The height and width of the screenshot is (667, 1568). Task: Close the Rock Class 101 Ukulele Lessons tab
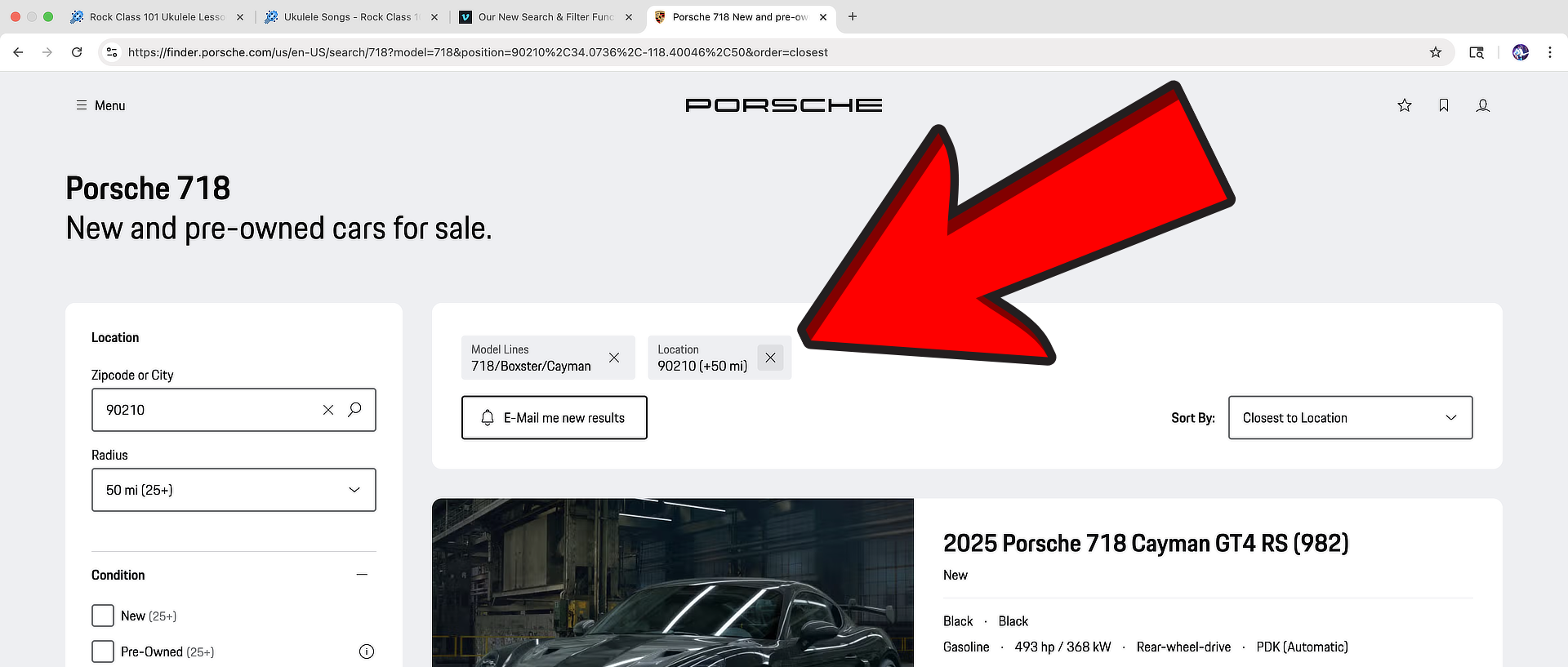click(240, 17)
